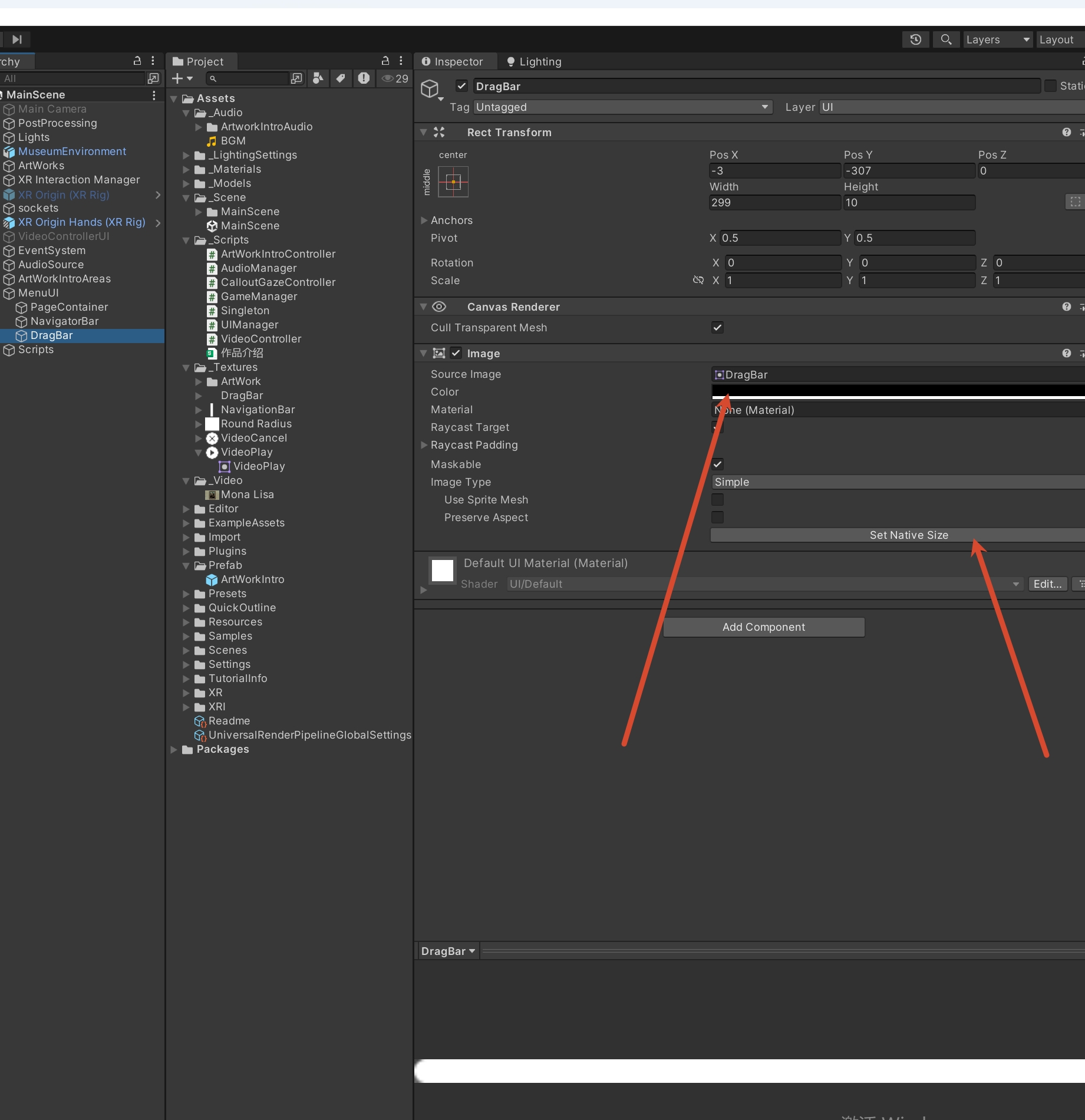Click the DragBar GameObject cube icon

click(x=430, y=89)
